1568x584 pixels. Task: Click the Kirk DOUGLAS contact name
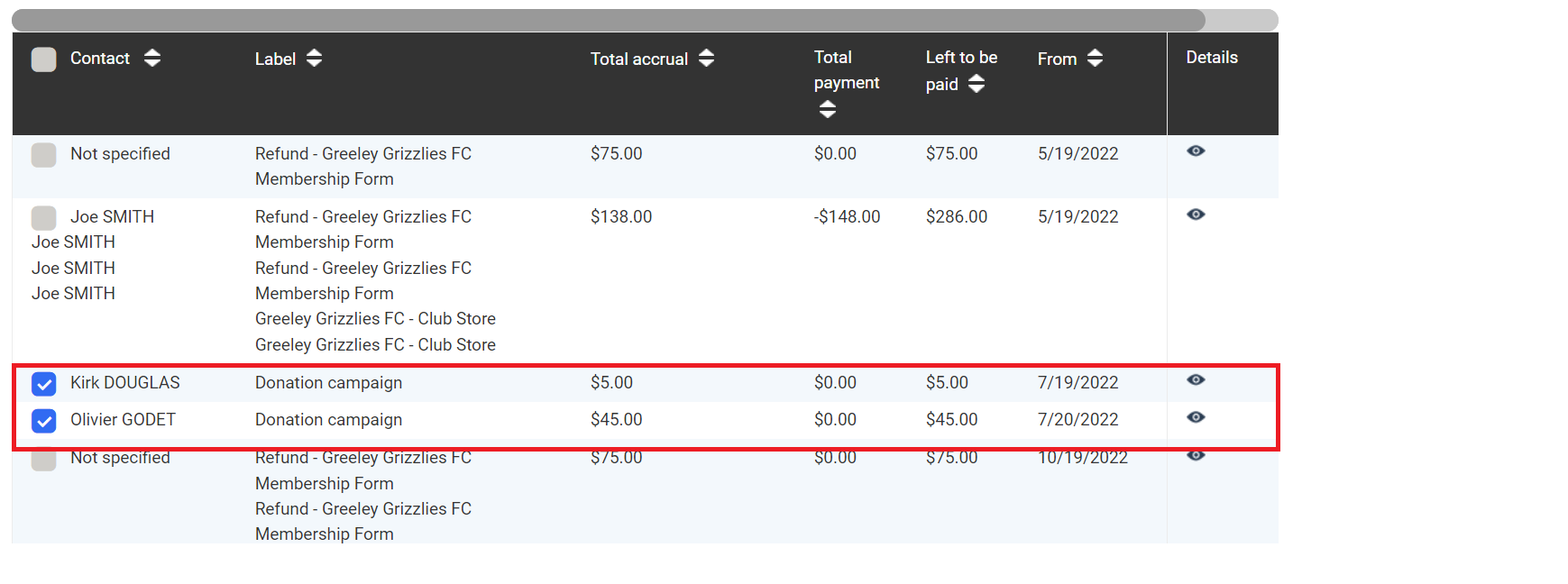pyautogui.click(x=125, y=383)
